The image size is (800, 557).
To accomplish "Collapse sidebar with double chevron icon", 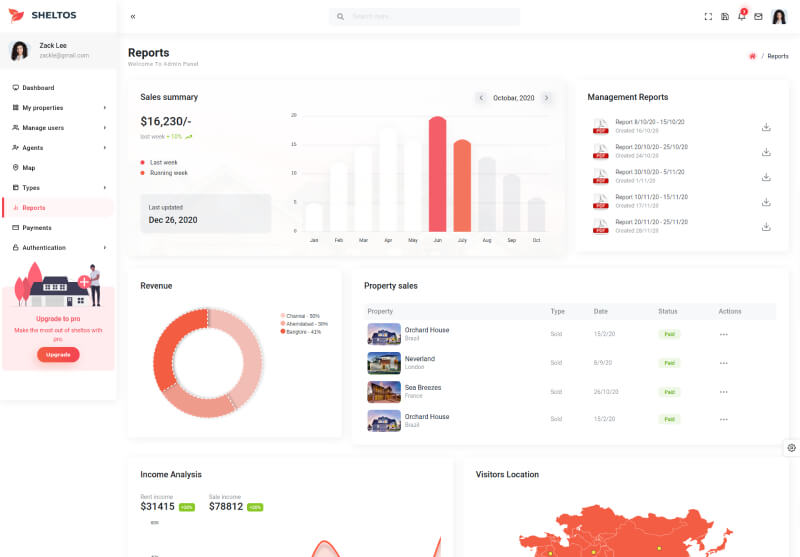I will tap(133, 16).
